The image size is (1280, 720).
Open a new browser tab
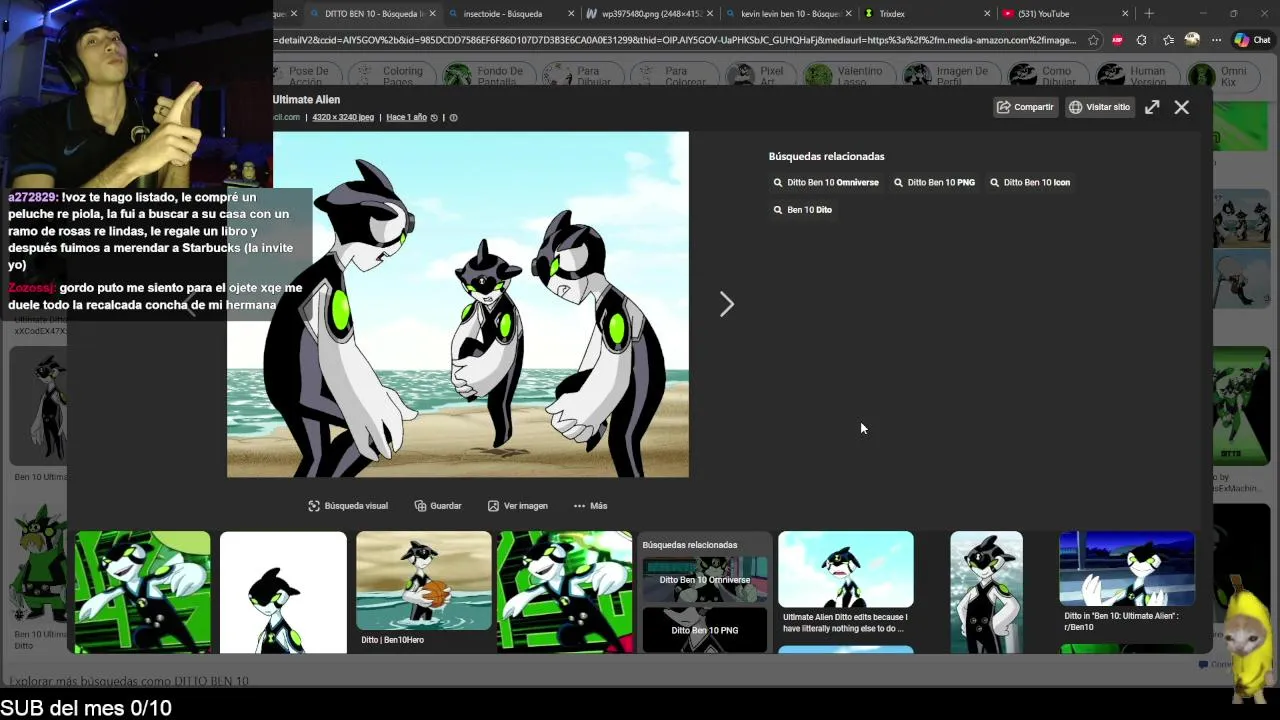coord(1149,14)
